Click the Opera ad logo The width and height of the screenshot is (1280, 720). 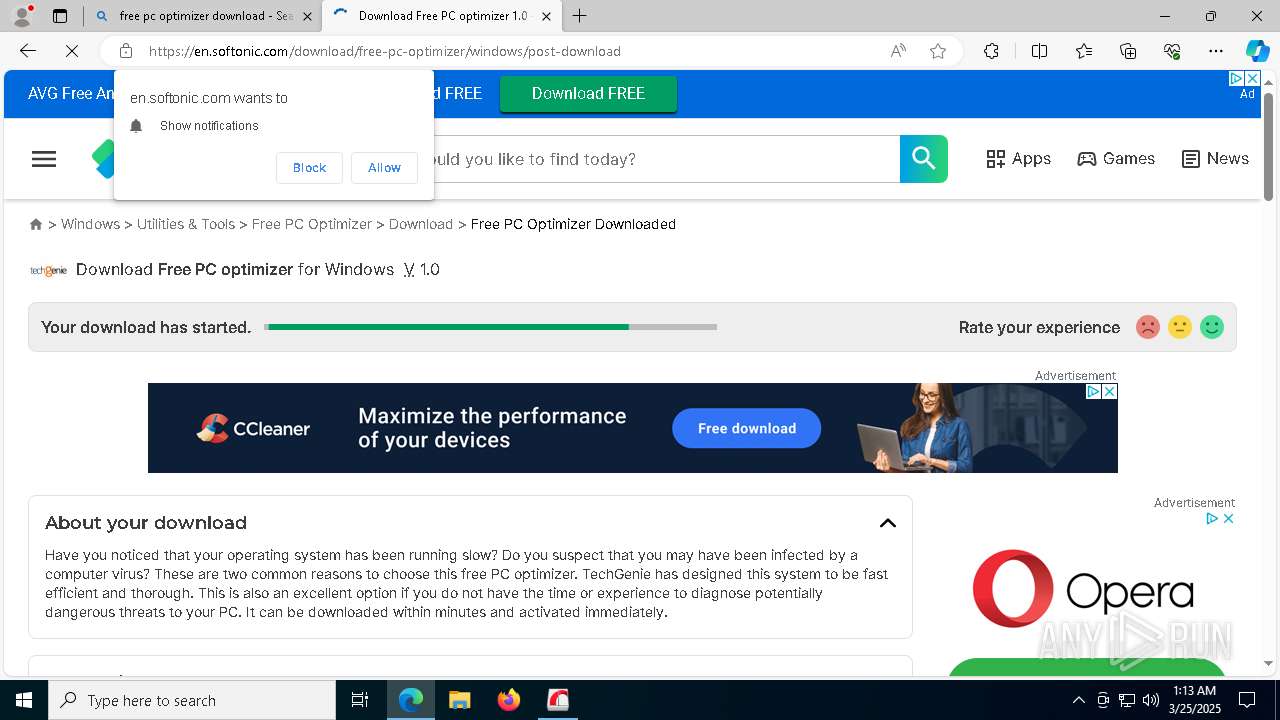(1083, 588)
